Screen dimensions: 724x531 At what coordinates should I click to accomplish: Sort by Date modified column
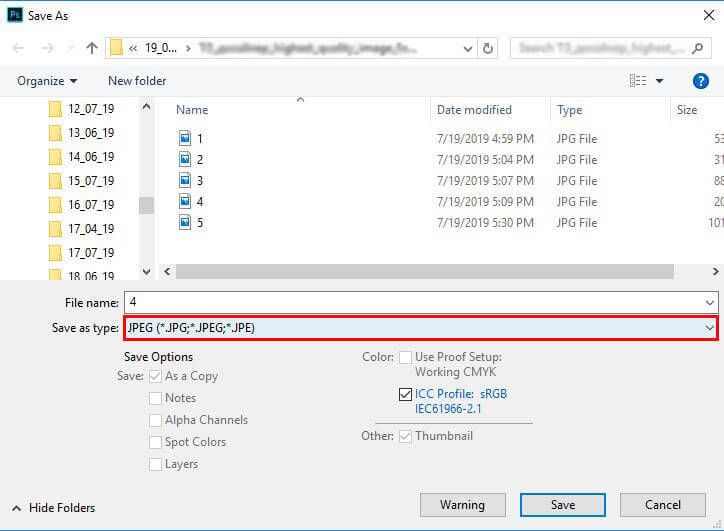tap(474, 110)
